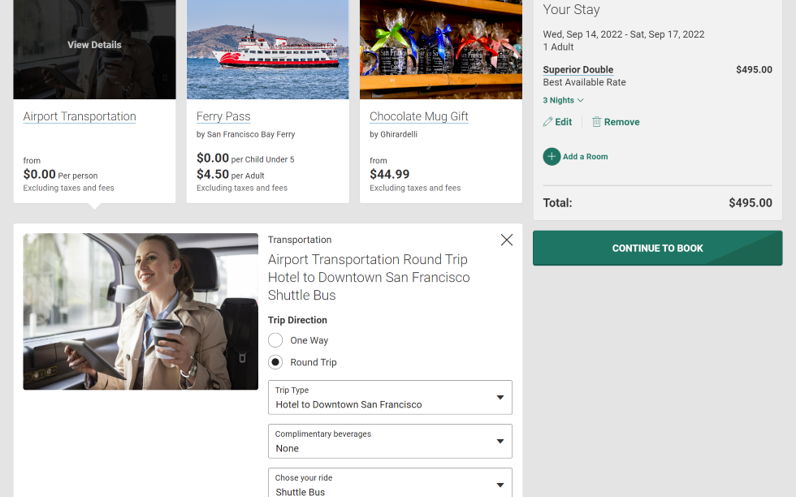Click the chocolate gift mugs thumbnail
The height and width of the screenshot is (497, 796).
[441, 49]
